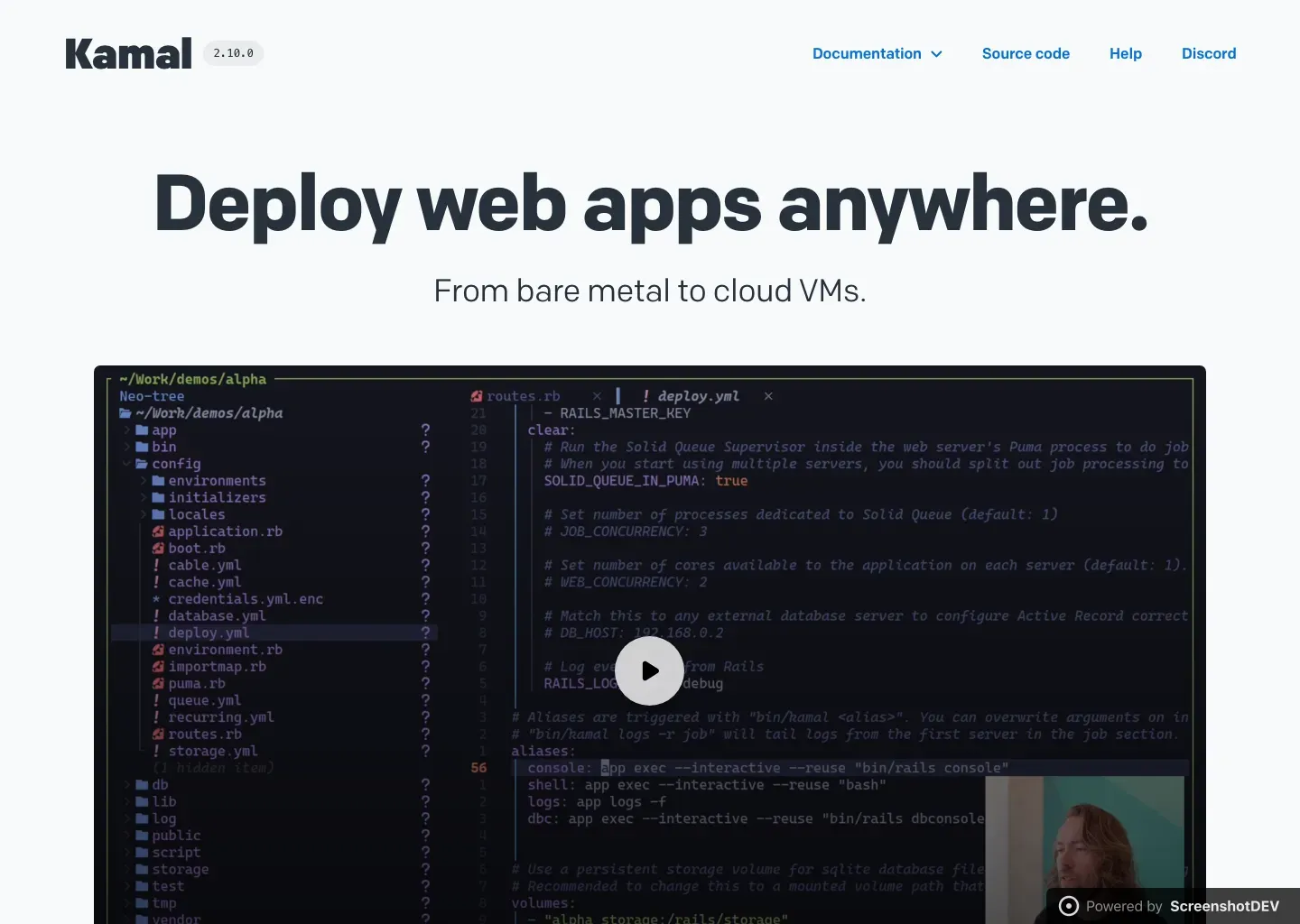Click the close x on the routes.rb tab
This screenshot has height=924, width=1300.
[x=597, y=396]
